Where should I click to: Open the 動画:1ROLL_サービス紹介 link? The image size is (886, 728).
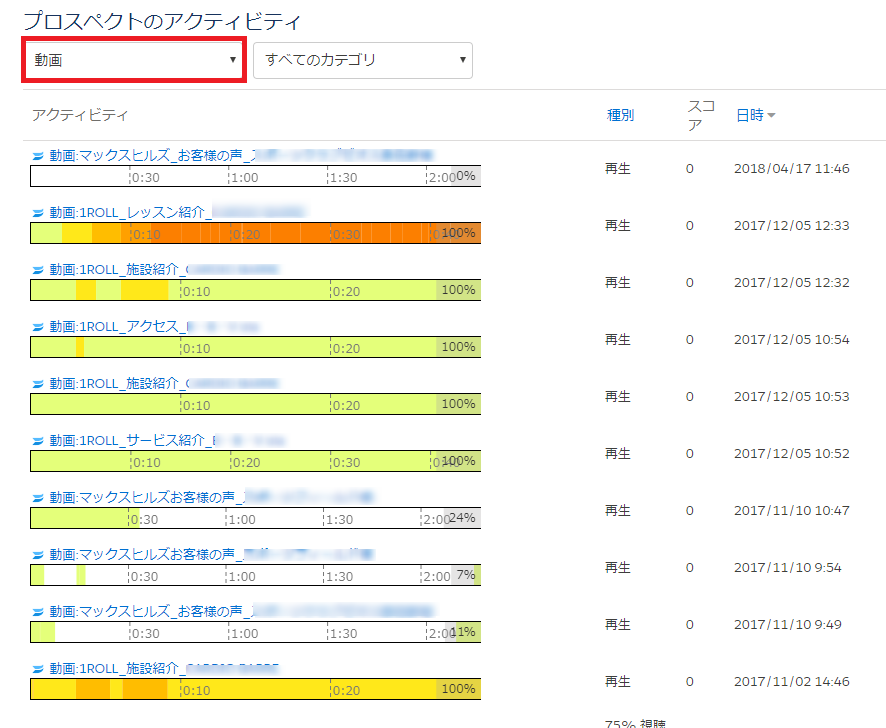tap(130, 440)
